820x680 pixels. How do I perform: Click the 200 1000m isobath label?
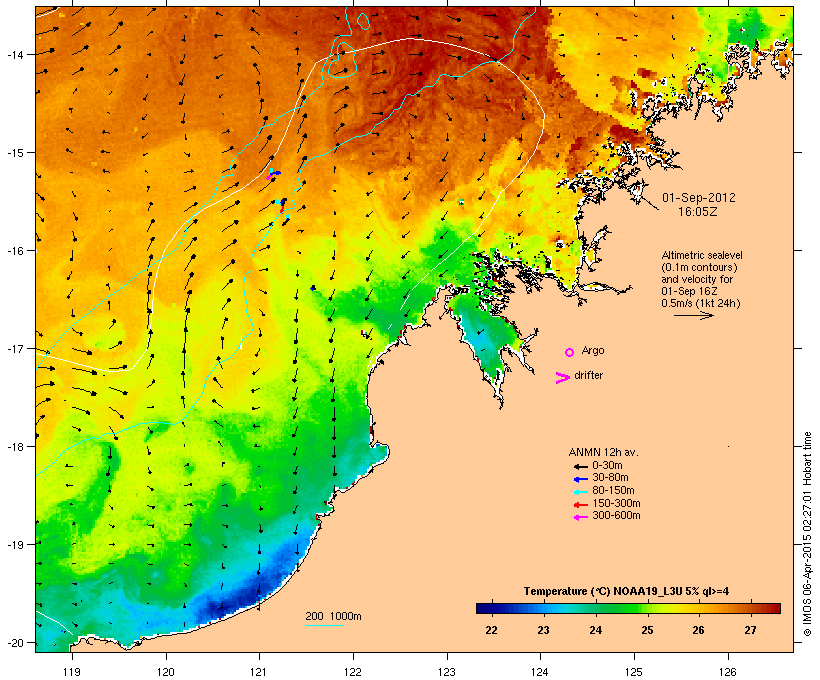click(x=333, y=616)
